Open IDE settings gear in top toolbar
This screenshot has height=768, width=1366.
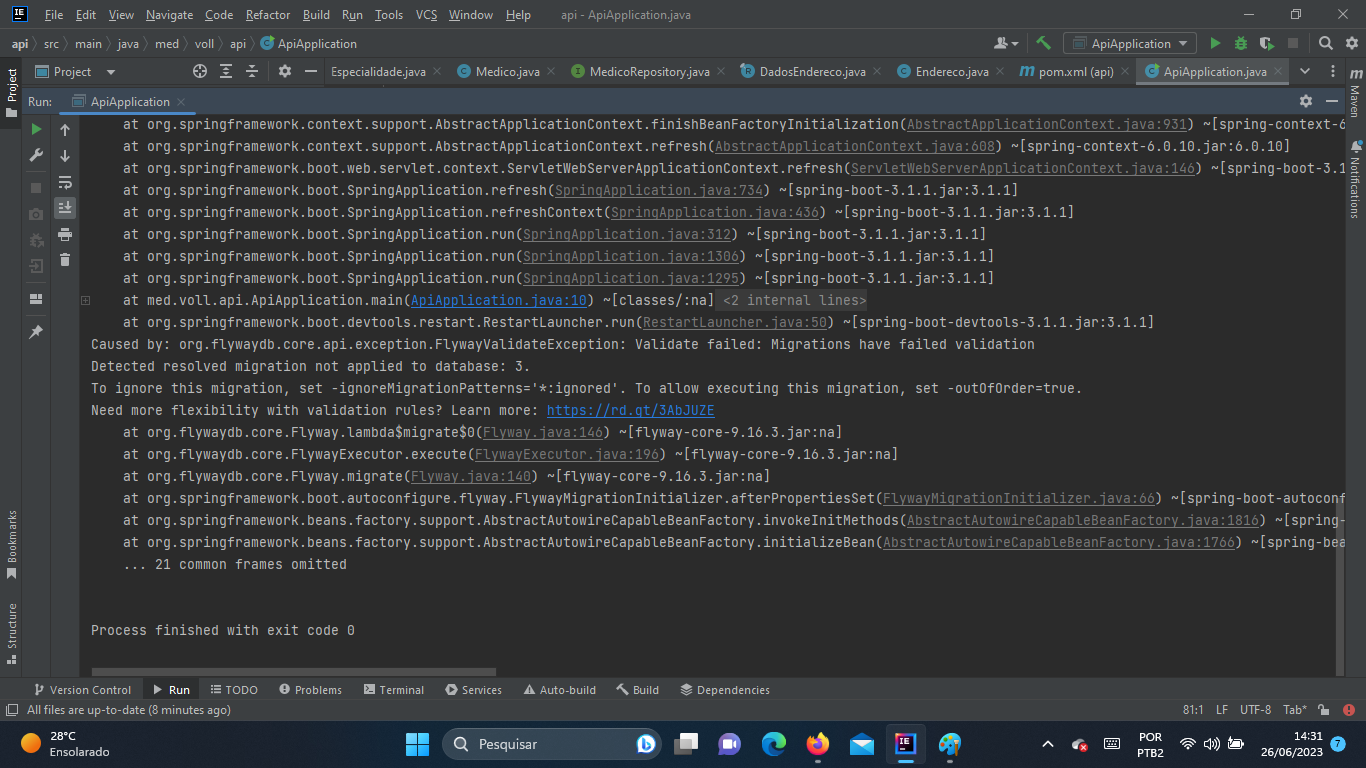tap(1350, 43)
